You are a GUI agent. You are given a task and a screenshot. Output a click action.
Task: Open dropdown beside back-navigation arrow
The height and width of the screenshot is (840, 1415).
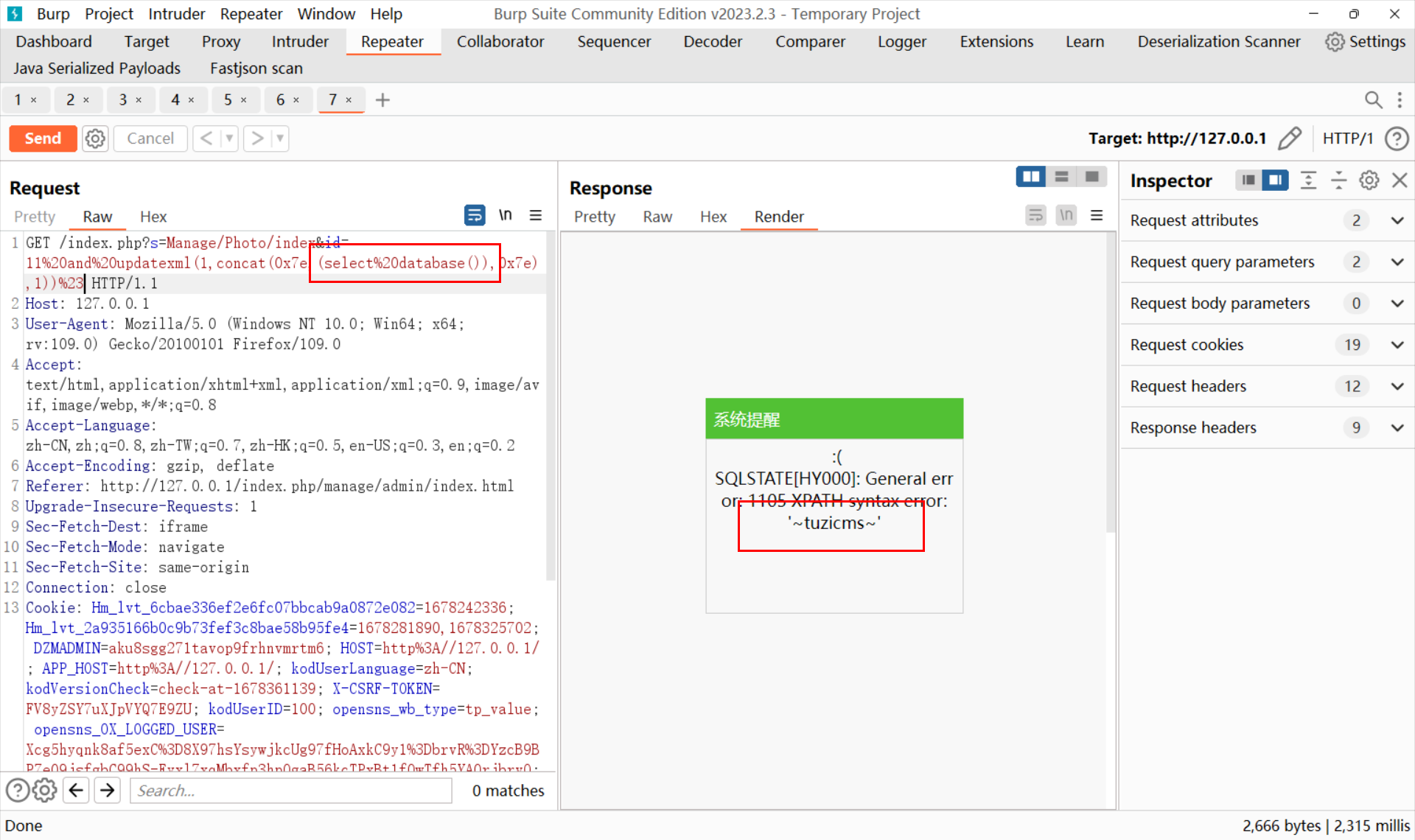[229, 138]
